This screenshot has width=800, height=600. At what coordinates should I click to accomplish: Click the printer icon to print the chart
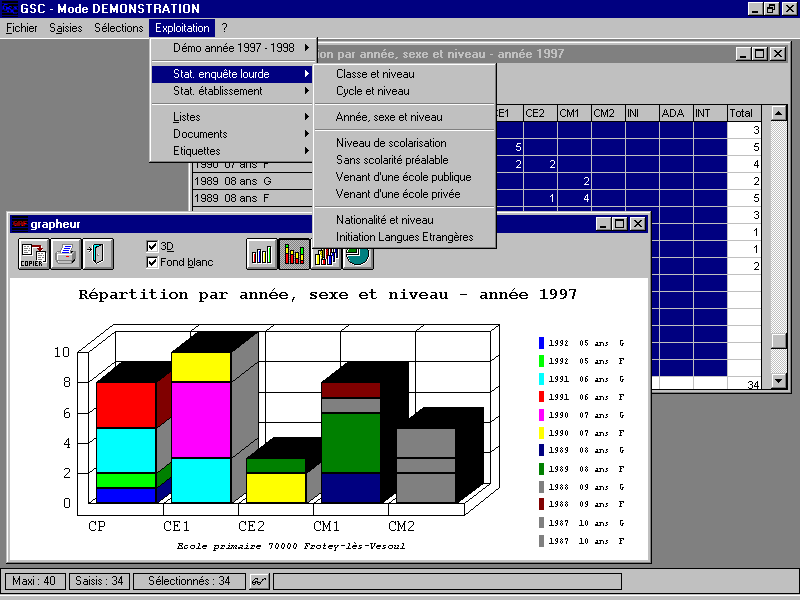coord(66,254)
